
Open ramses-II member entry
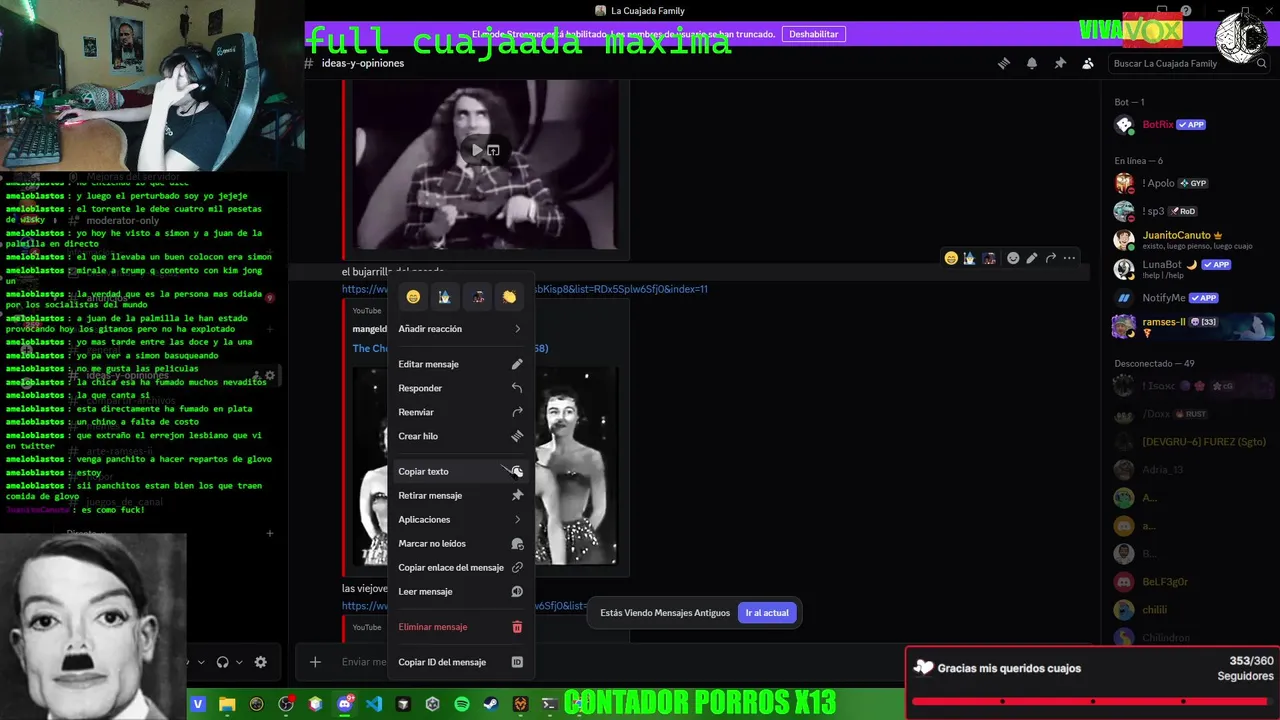[x=1190, y=327]
